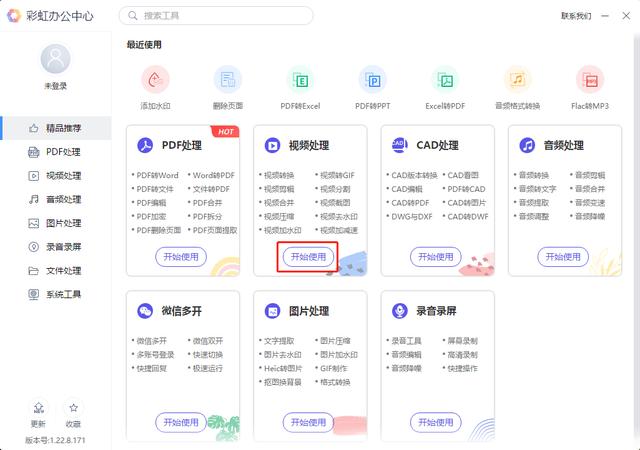Click 音频合并 in 音频处理 card
Viewport: 640px width, 450px height.
590,189
